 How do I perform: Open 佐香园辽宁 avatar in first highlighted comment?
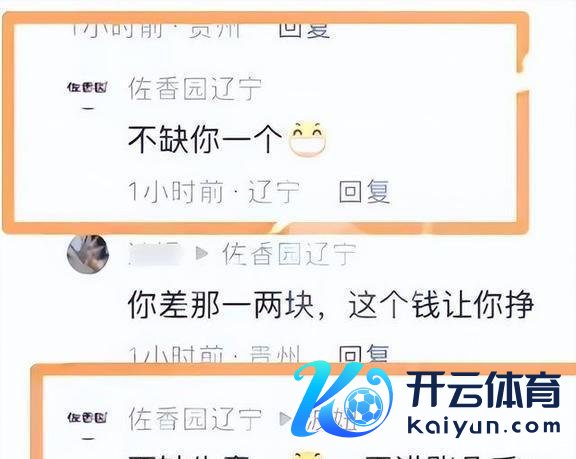(87, 87)
